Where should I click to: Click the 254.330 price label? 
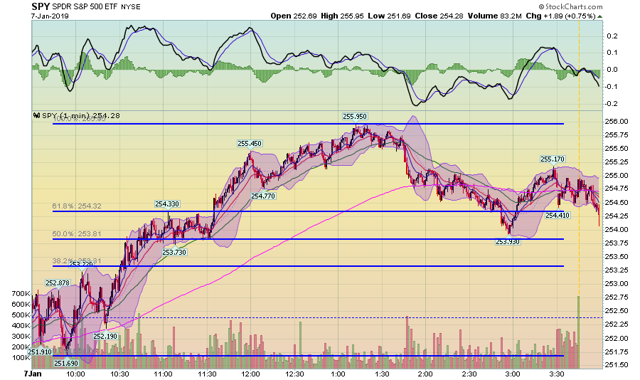pyautogui.click(x=167, y=204)
